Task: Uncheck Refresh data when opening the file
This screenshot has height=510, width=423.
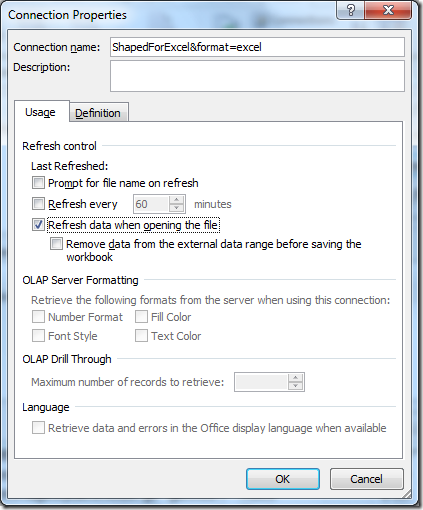Action: click(38, 224)
